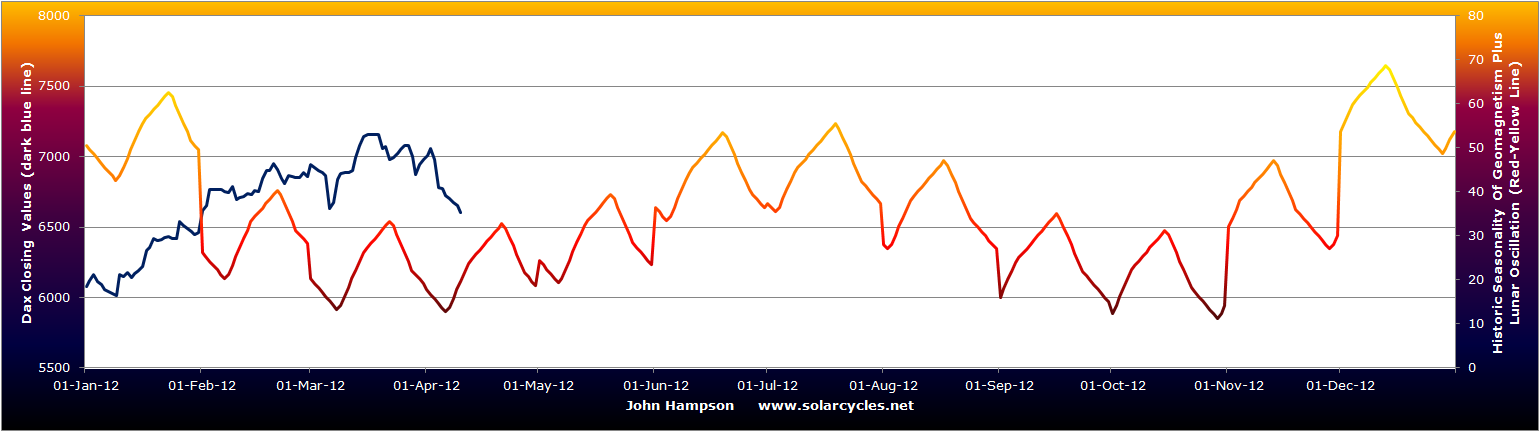Click the John Hampson author name
This screenshot has height=432, width=1540.
click(x=679, y=406)
